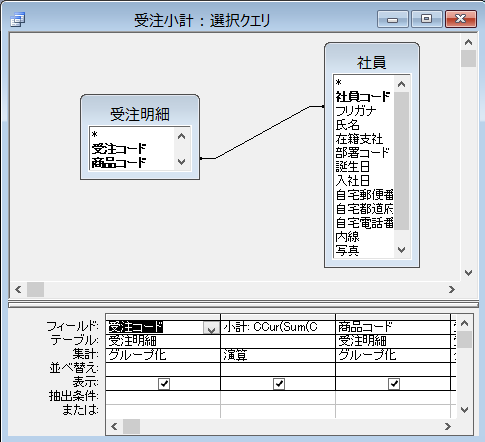
Task: Click 集計 cell showing 演算
Action: pyautogui.click(x=278, y=355)
